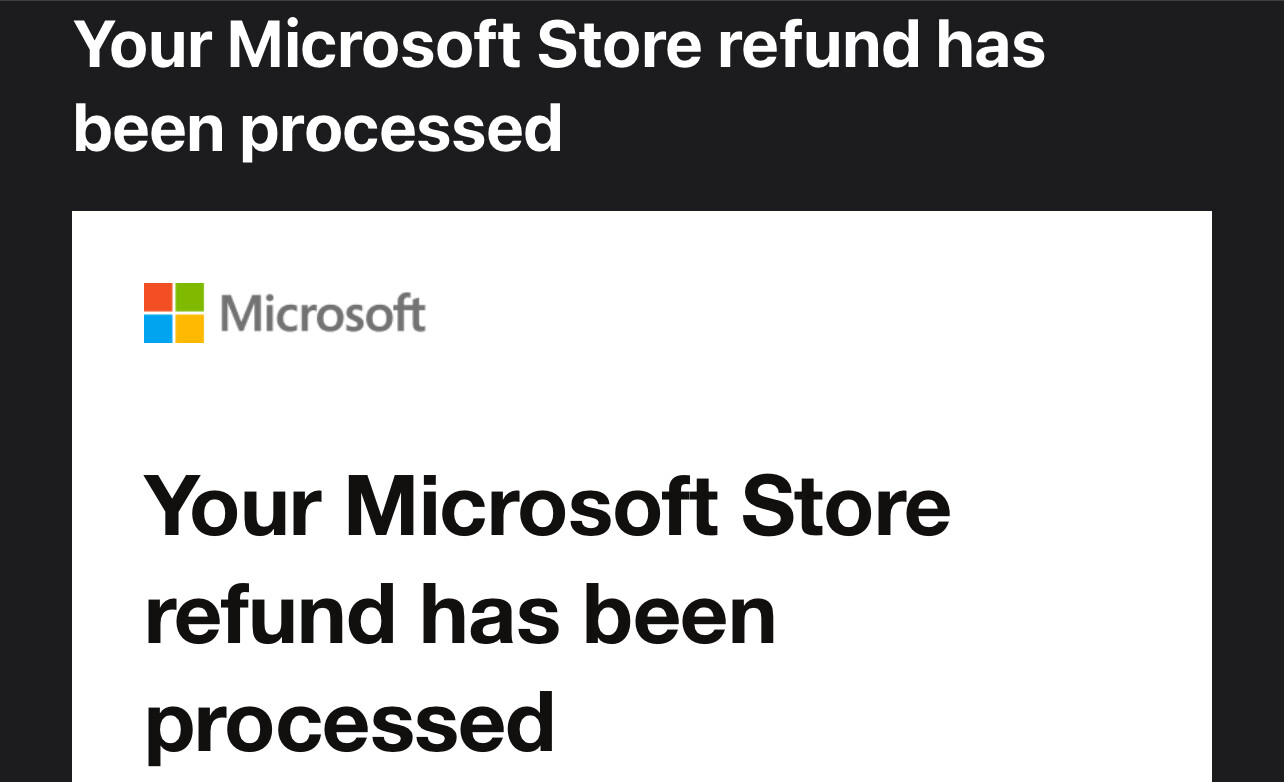1284x782 pixels.
Task: Click the empty white area right of the Microsoft wordmark
Action: coord(800,313)
